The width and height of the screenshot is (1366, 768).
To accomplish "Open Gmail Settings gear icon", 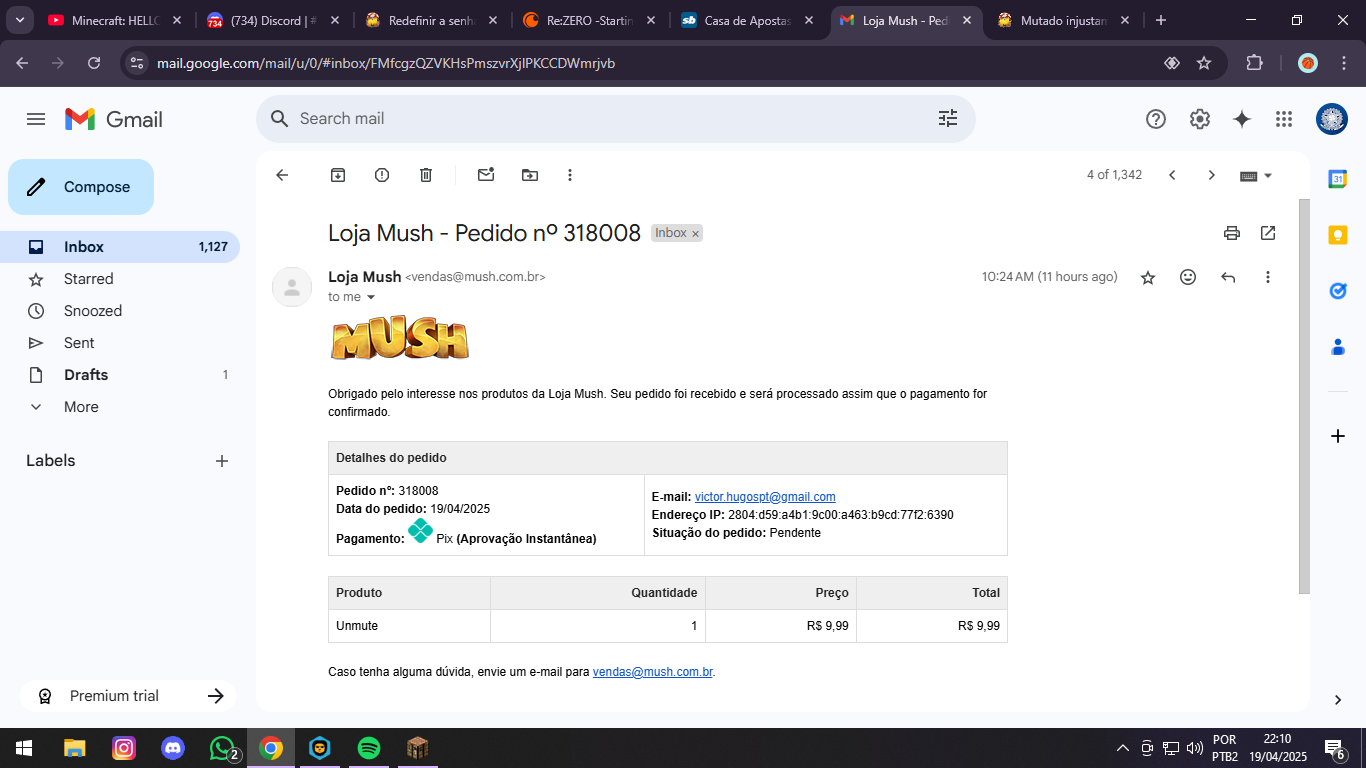I will (x=1200, y=119).
